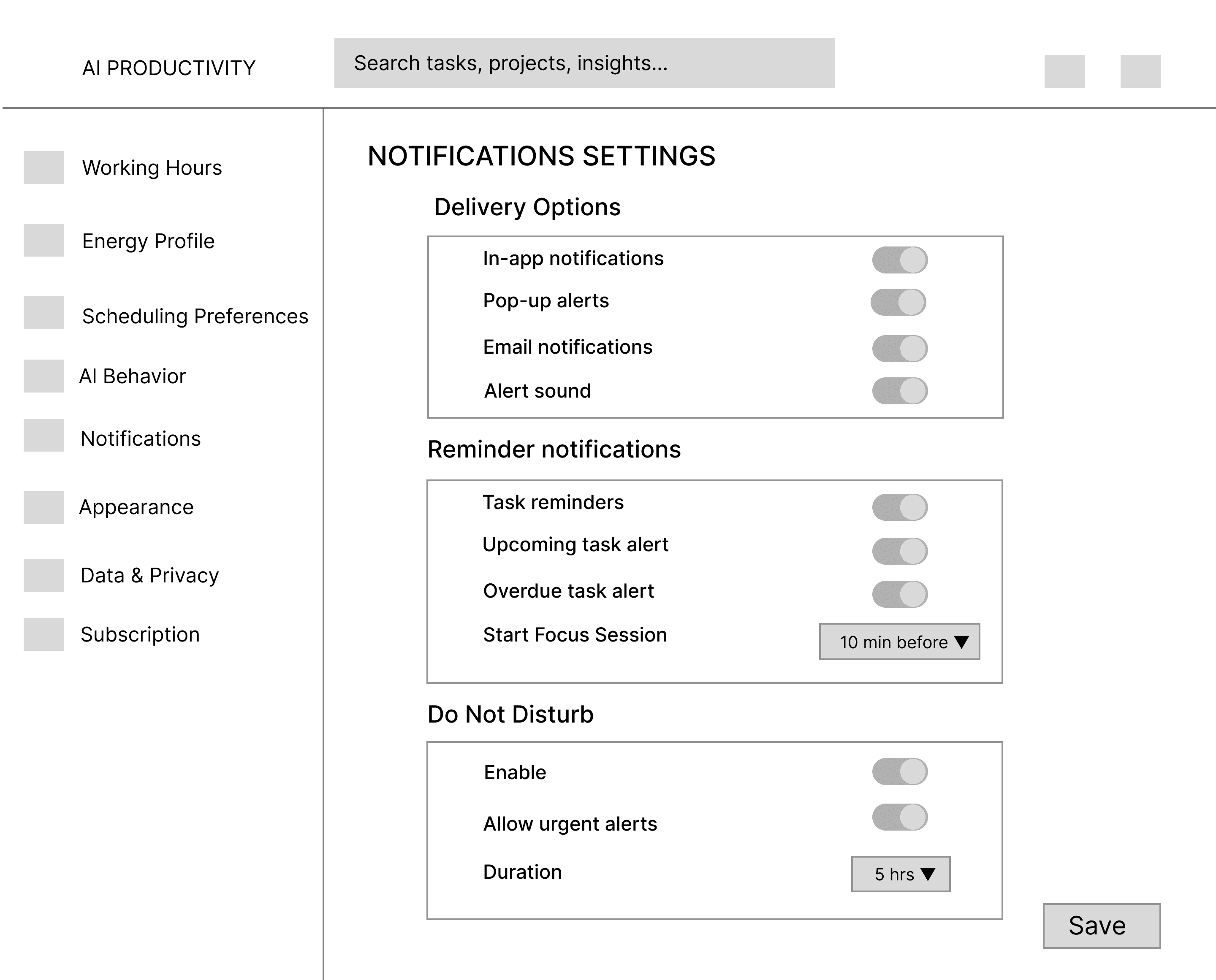Click the Save button
The image size is (1216, 980).
click(1101, 926)
